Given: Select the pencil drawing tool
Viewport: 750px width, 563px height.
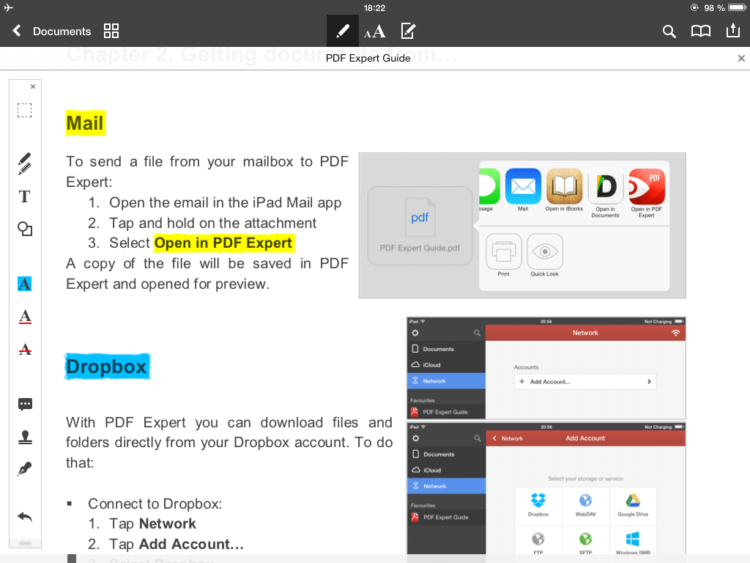Looking at the screenshot, I should [x=25, y=164].
